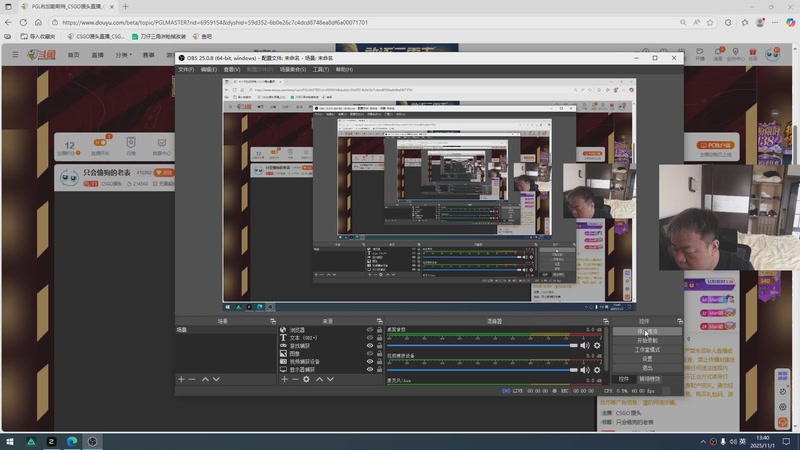The image size is (800, 450).
Task: Refresh the Douyu page in Edge
Action: (23, 22)
